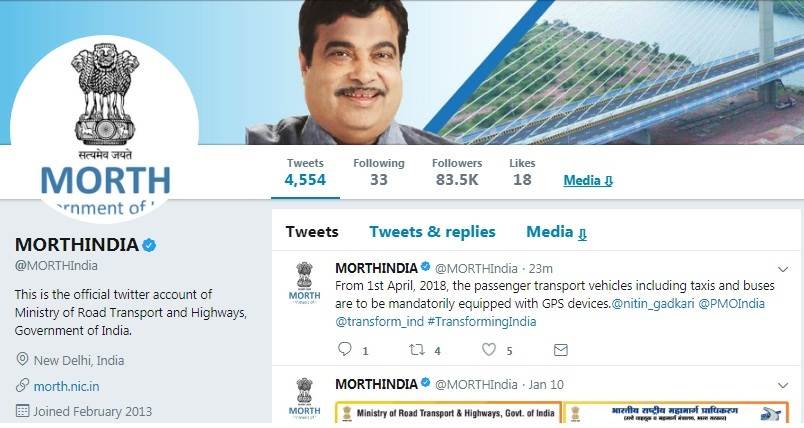The width and height of the screenshot is (804, 428).
Task: Open the large MORTH profile picture
Action: [105, 128]
